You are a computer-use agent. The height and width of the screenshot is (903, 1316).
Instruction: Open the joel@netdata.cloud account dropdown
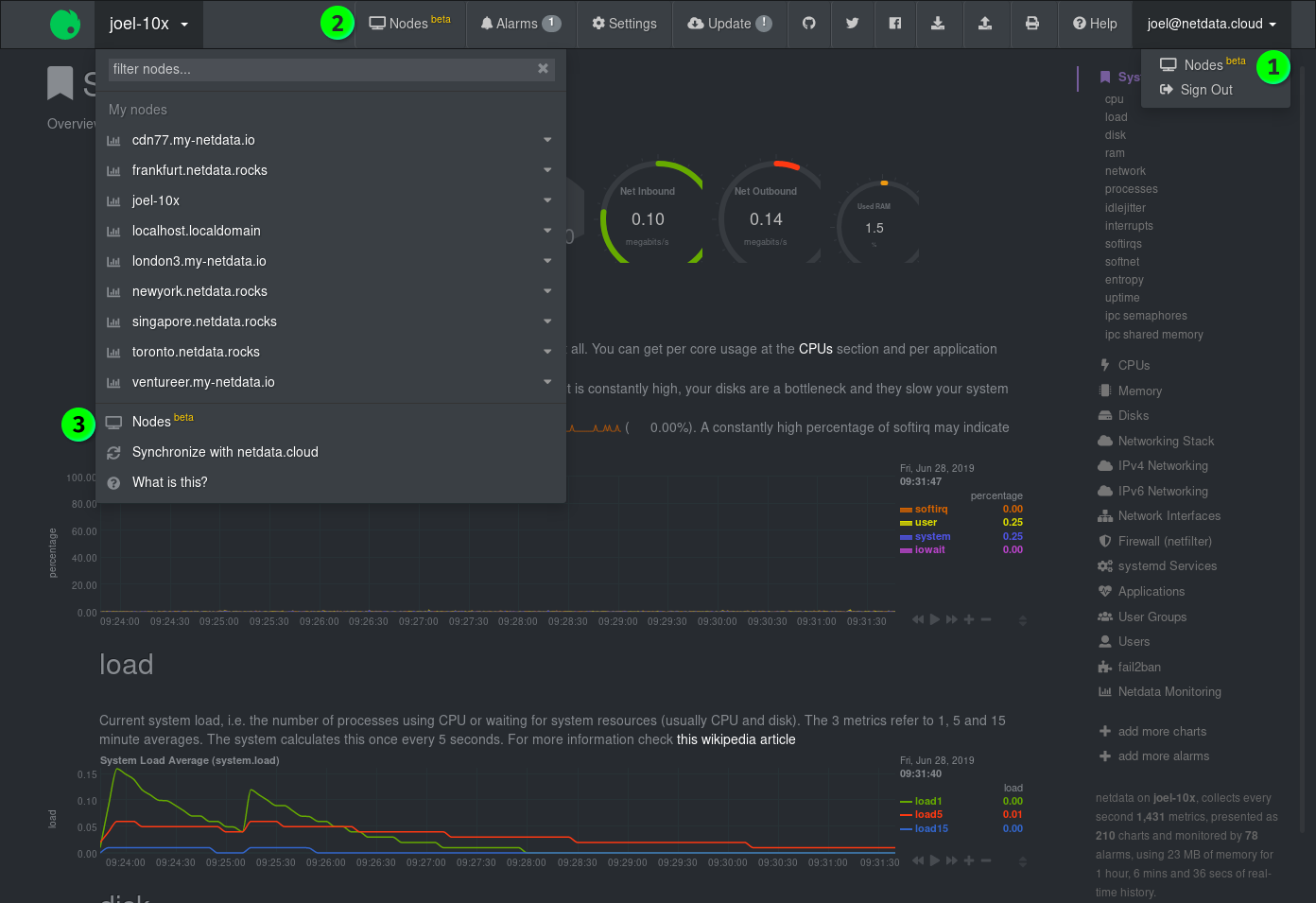click(1212, 24)
